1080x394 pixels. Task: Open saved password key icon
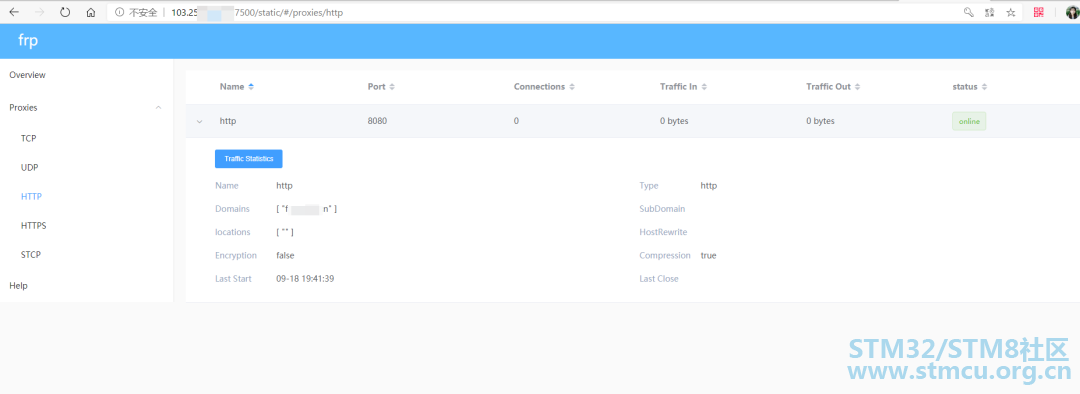[968, 12]
